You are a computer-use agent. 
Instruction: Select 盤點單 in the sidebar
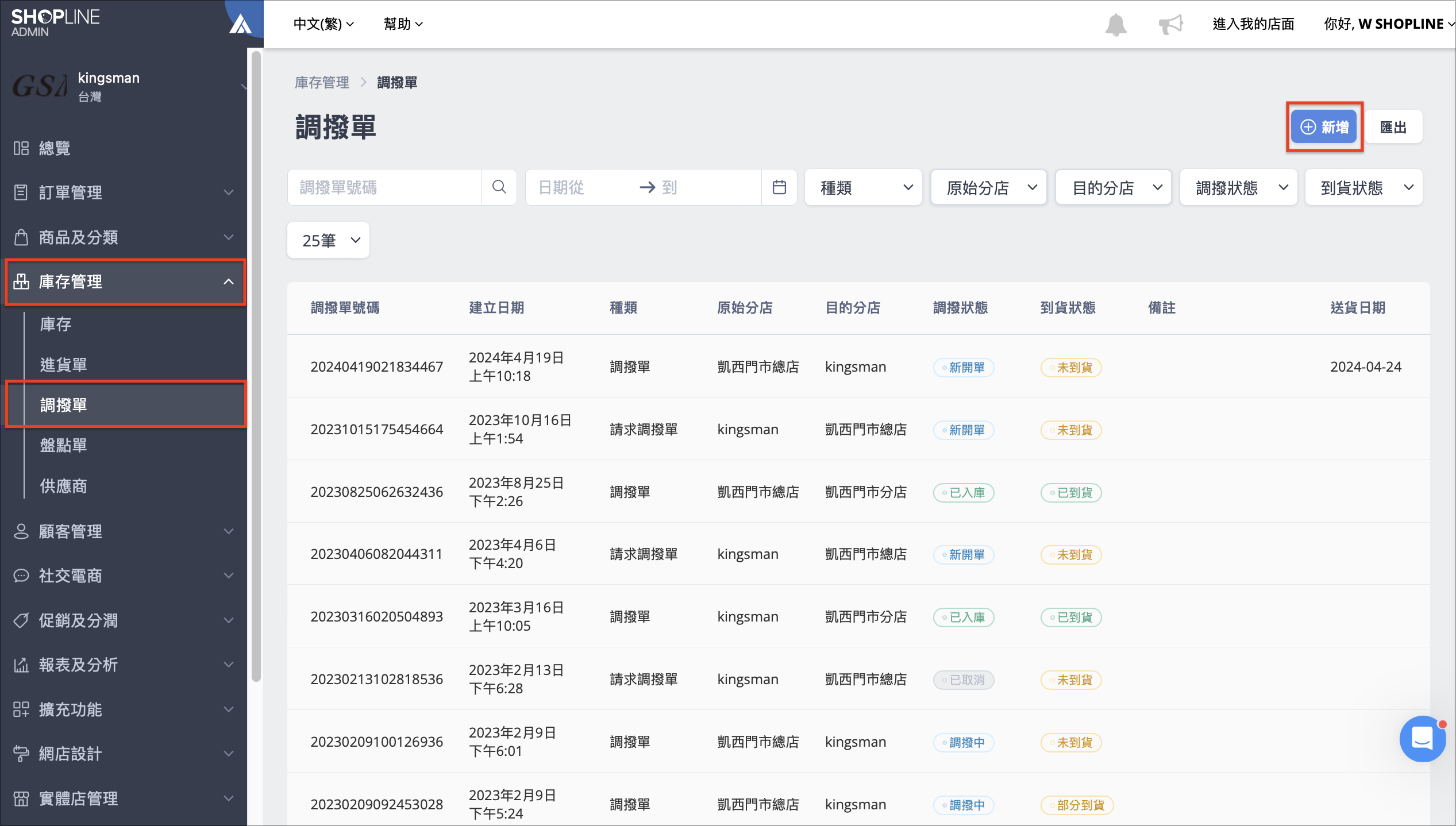(x=64, y=446)
